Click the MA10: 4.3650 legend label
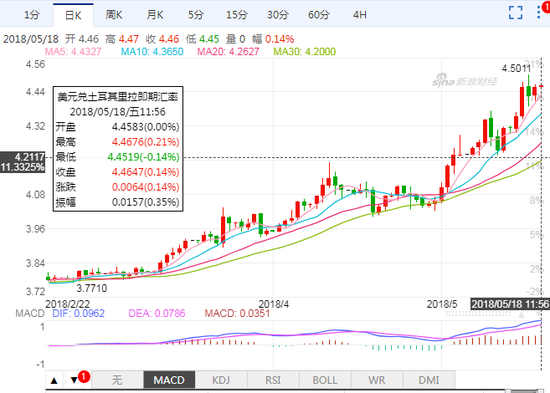The height and width of the screenshot is (393, 550). tap(152, 52)
